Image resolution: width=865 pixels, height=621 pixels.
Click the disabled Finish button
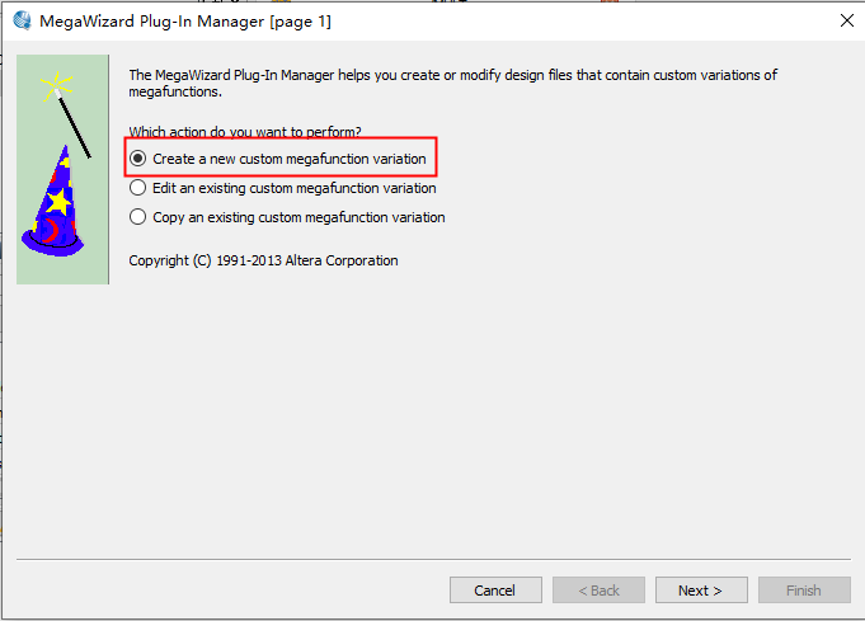pyautogui.click(x=803, y=590)
